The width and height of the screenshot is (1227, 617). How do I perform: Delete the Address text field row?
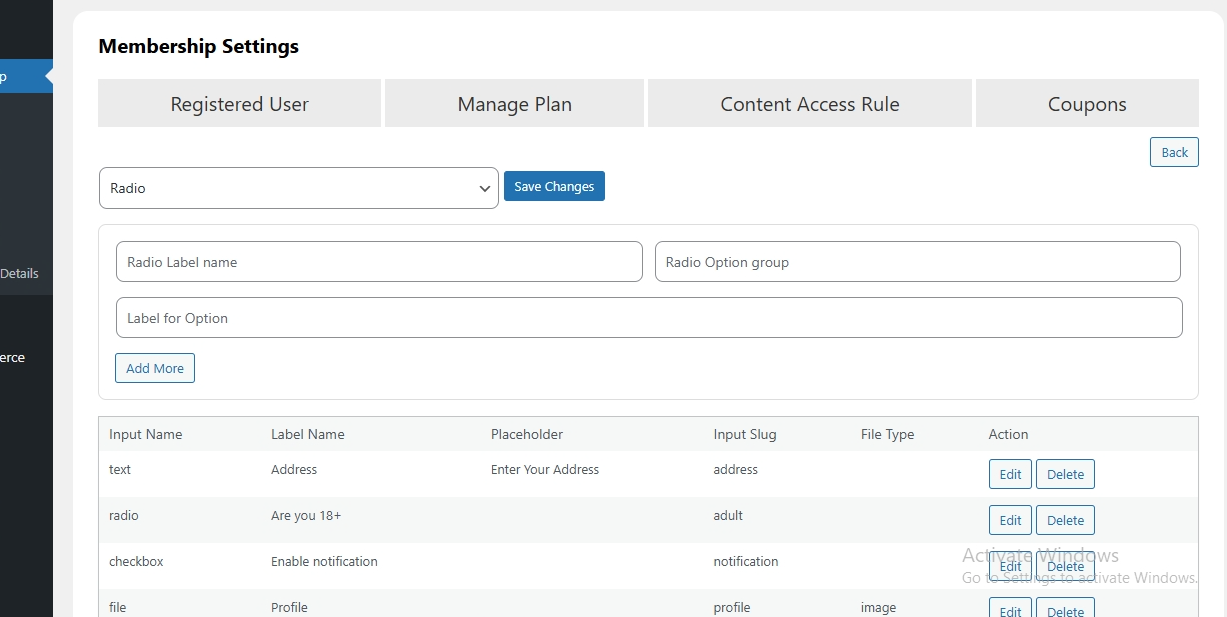pyautogui.click(x=1065, y=474)
